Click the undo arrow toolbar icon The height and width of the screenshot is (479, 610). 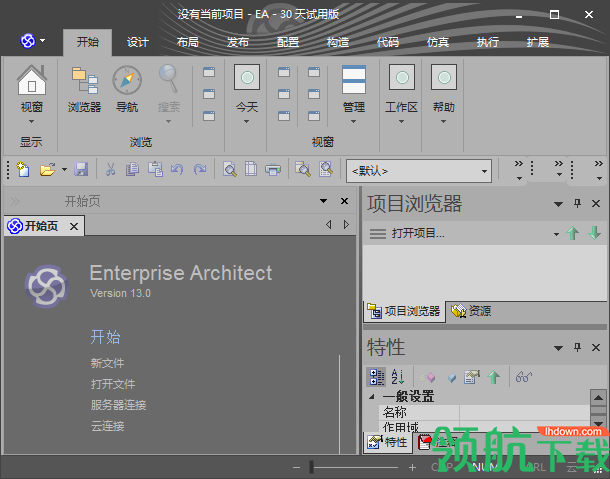pyautogui.click(x=177, y=170)
